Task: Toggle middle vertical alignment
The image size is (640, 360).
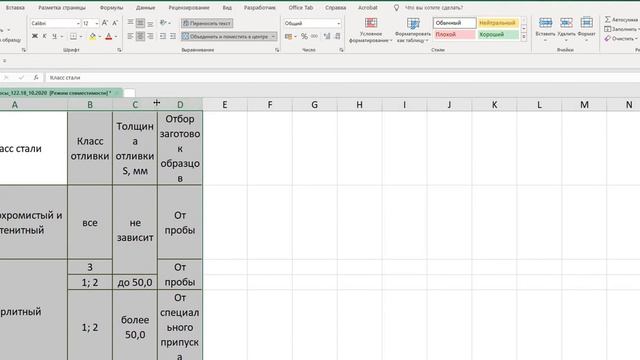Action: click(140, 23)
